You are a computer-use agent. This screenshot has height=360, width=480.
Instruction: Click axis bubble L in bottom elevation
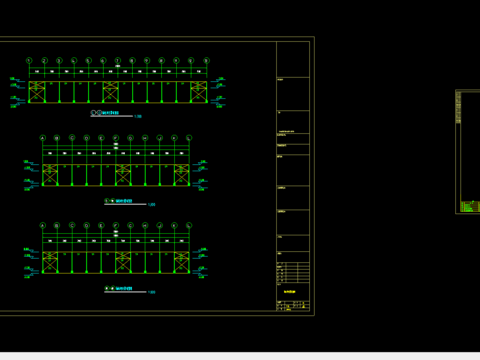189,226
